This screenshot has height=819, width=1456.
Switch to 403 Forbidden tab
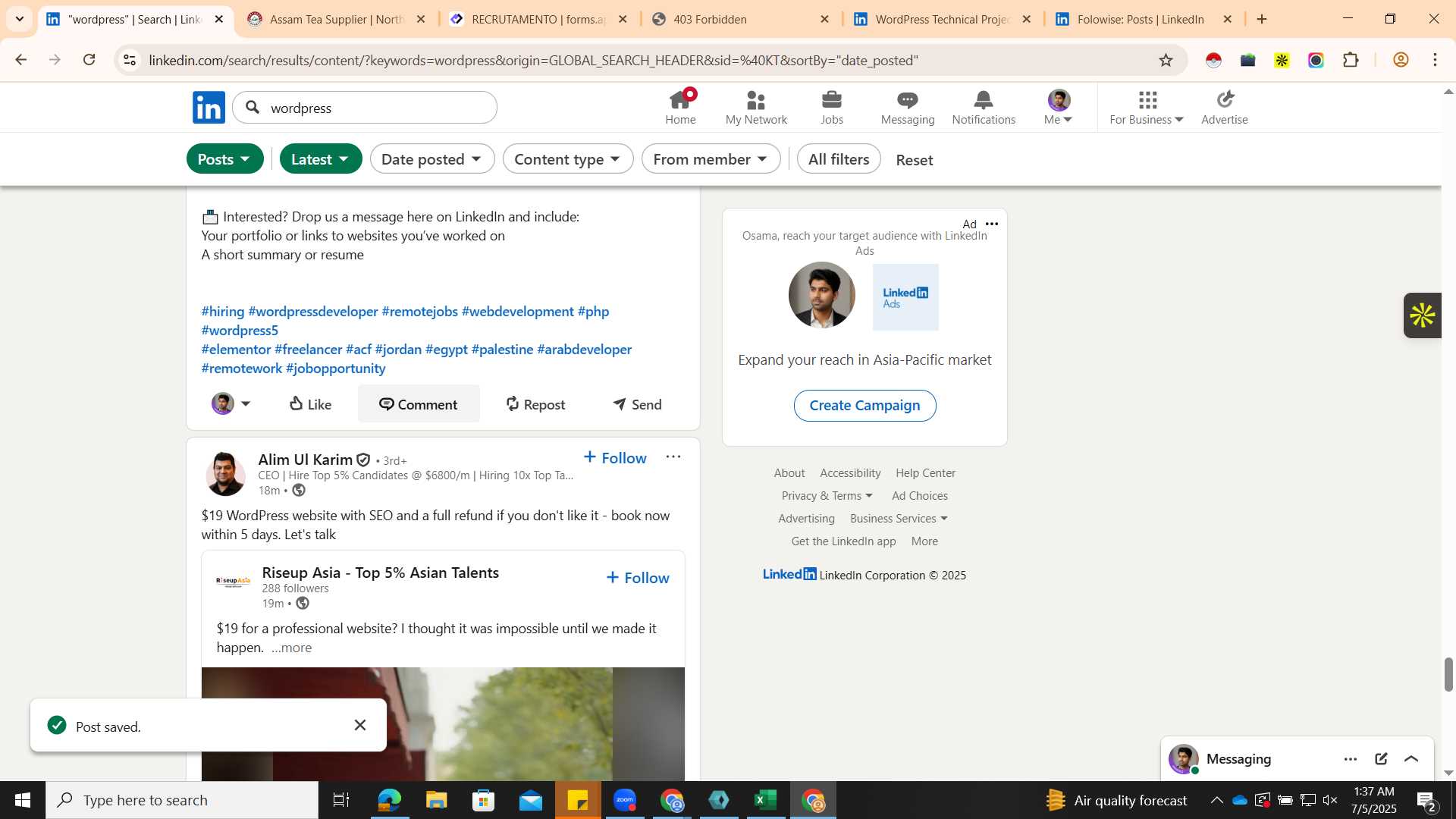click(741, 19)
